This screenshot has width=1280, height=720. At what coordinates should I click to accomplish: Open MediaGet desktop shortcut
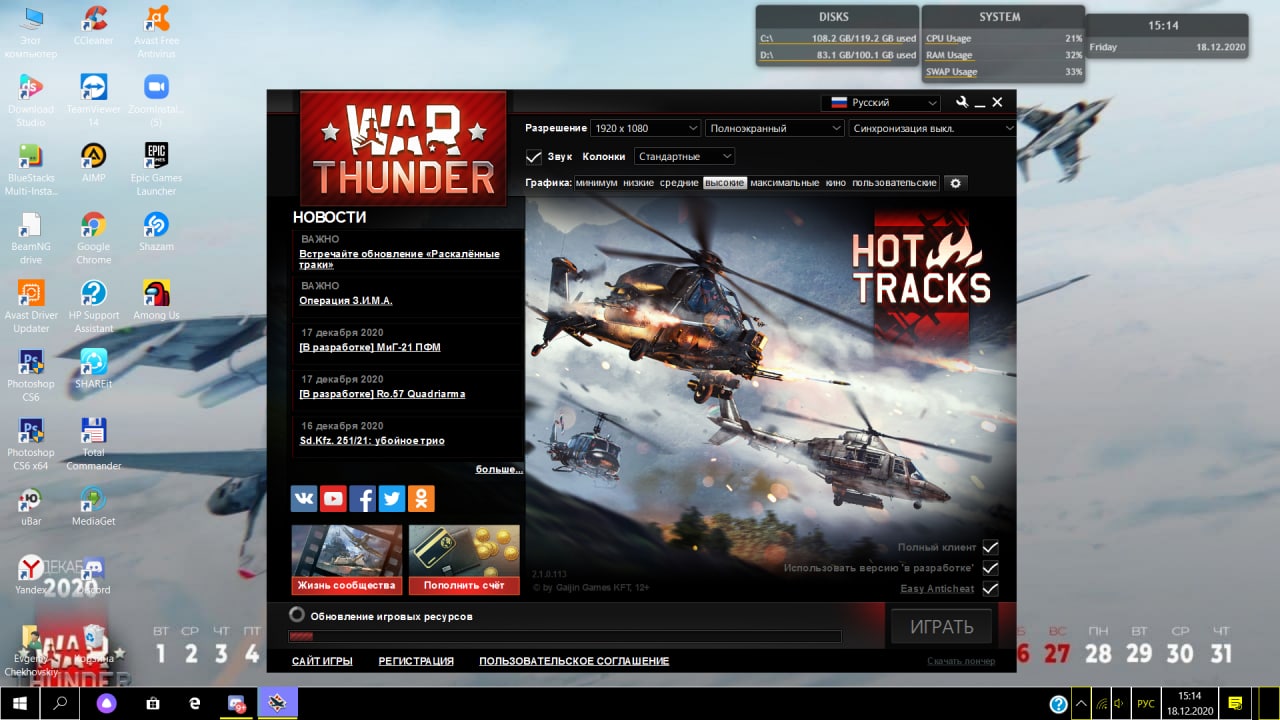tap(94, 505)
